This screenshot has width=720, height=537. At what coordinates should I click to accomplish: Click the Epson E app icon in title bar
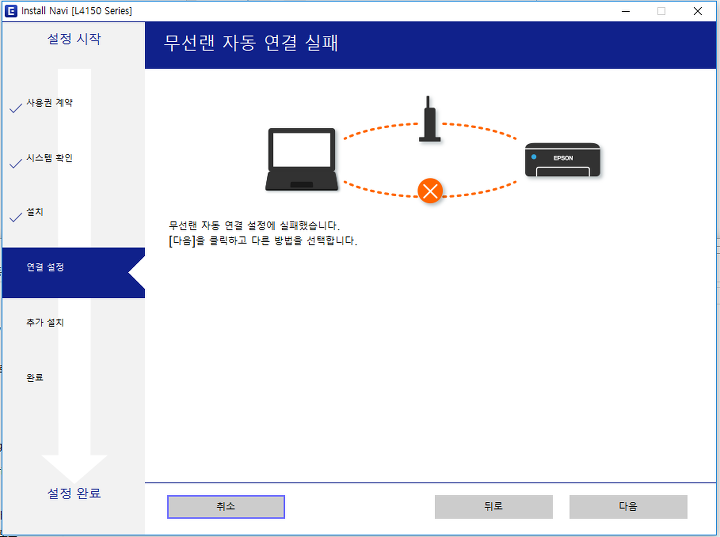11,11
